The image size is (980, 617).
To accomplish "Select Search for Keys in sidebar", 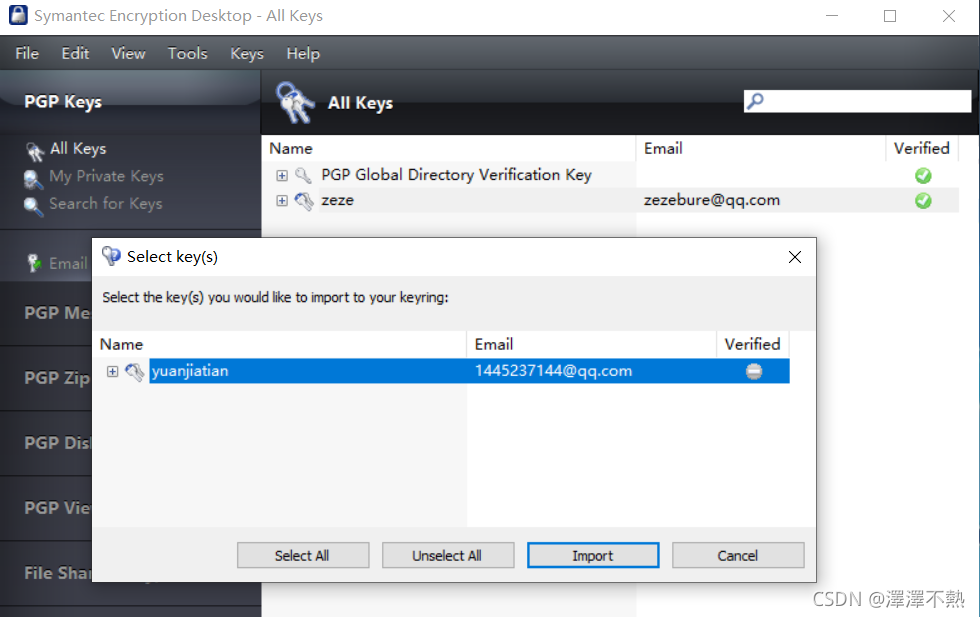I will pyautogui.click(x=106, y=204).
